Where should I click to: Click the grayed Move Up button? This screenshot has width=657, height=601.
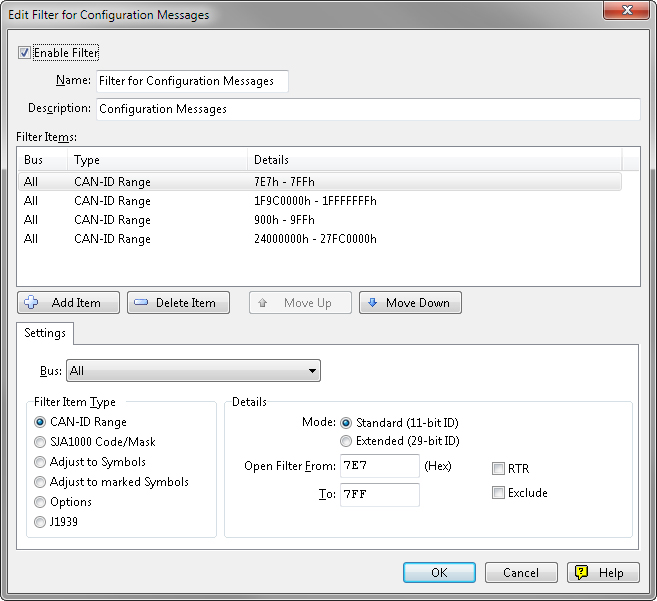(x=300, y=303)
